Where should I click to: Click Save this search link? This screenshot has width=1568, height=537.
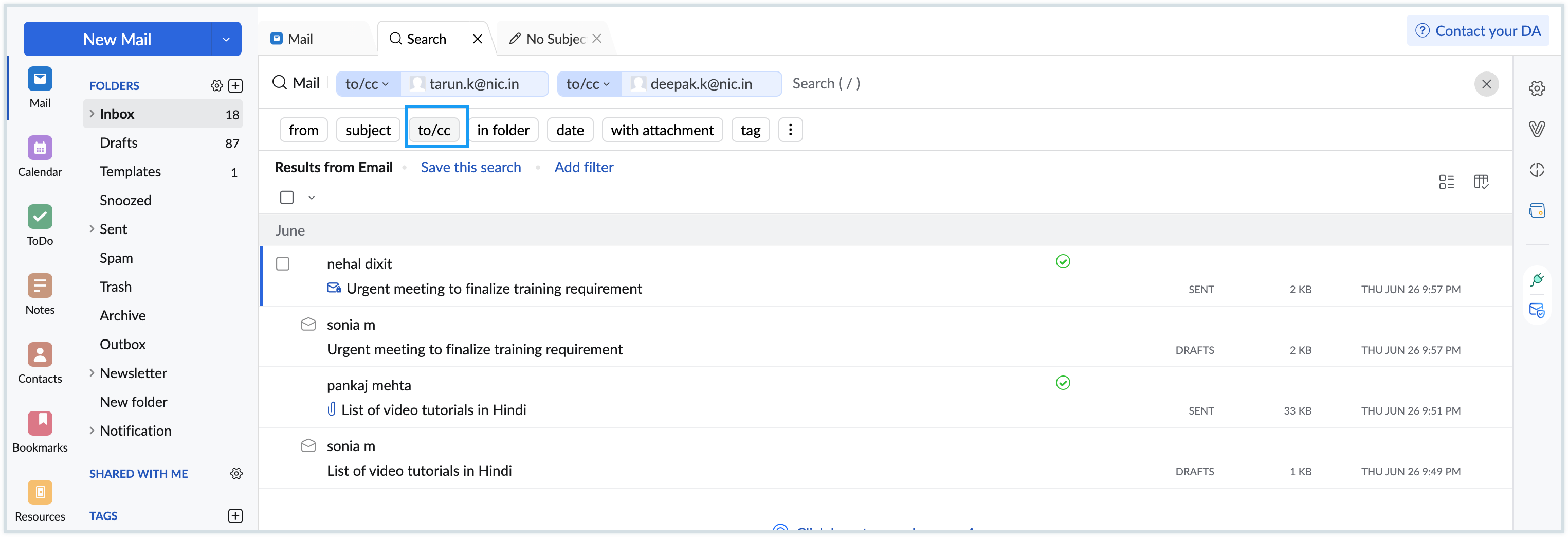pyautogui.click(x=470, y=167)
